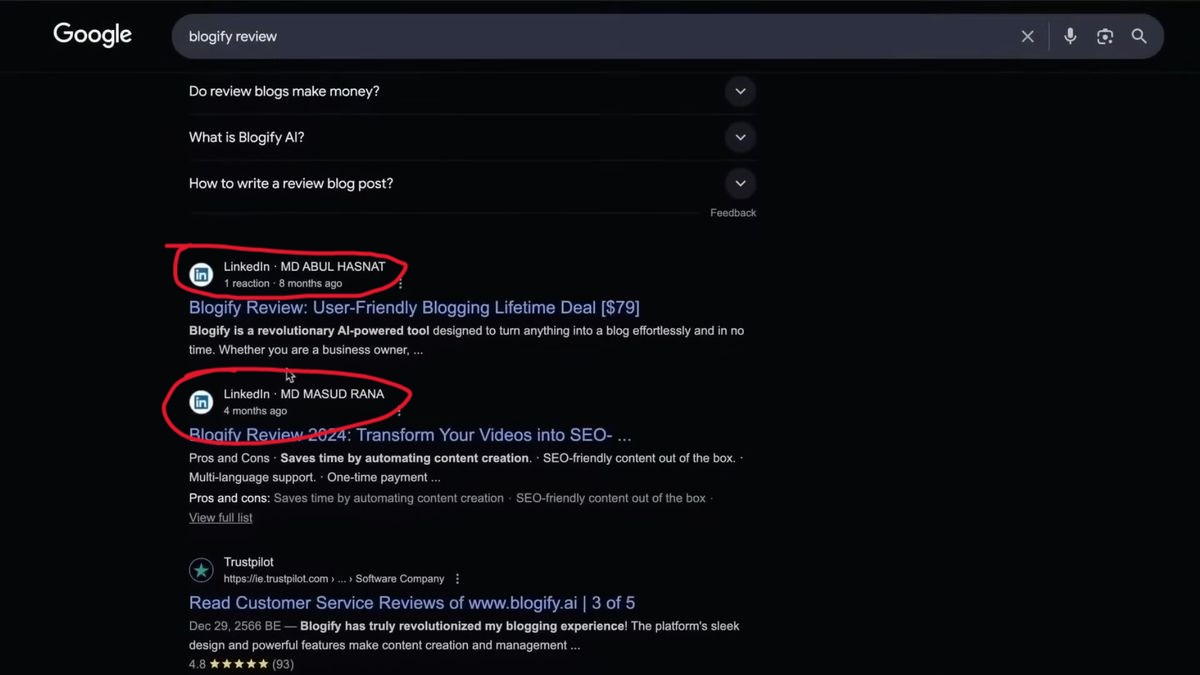The width and height of the screenshot is (1200, 675).
Task: Expand "What is Blogify AI?" question
Action: pyautogui.click(x=740, y=137)
